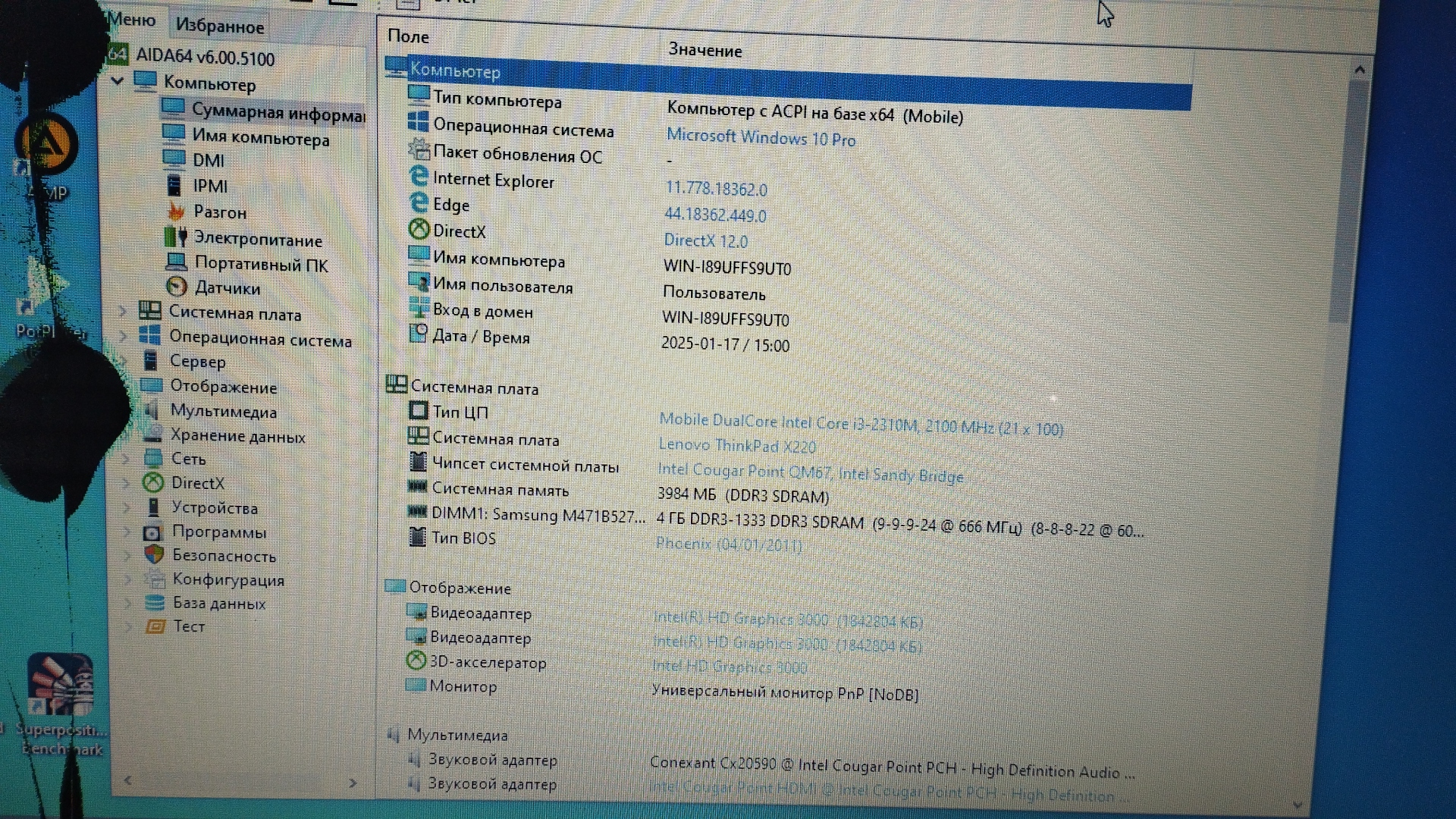
Task: Open the База данных database icon
Action: click(155, 603)
